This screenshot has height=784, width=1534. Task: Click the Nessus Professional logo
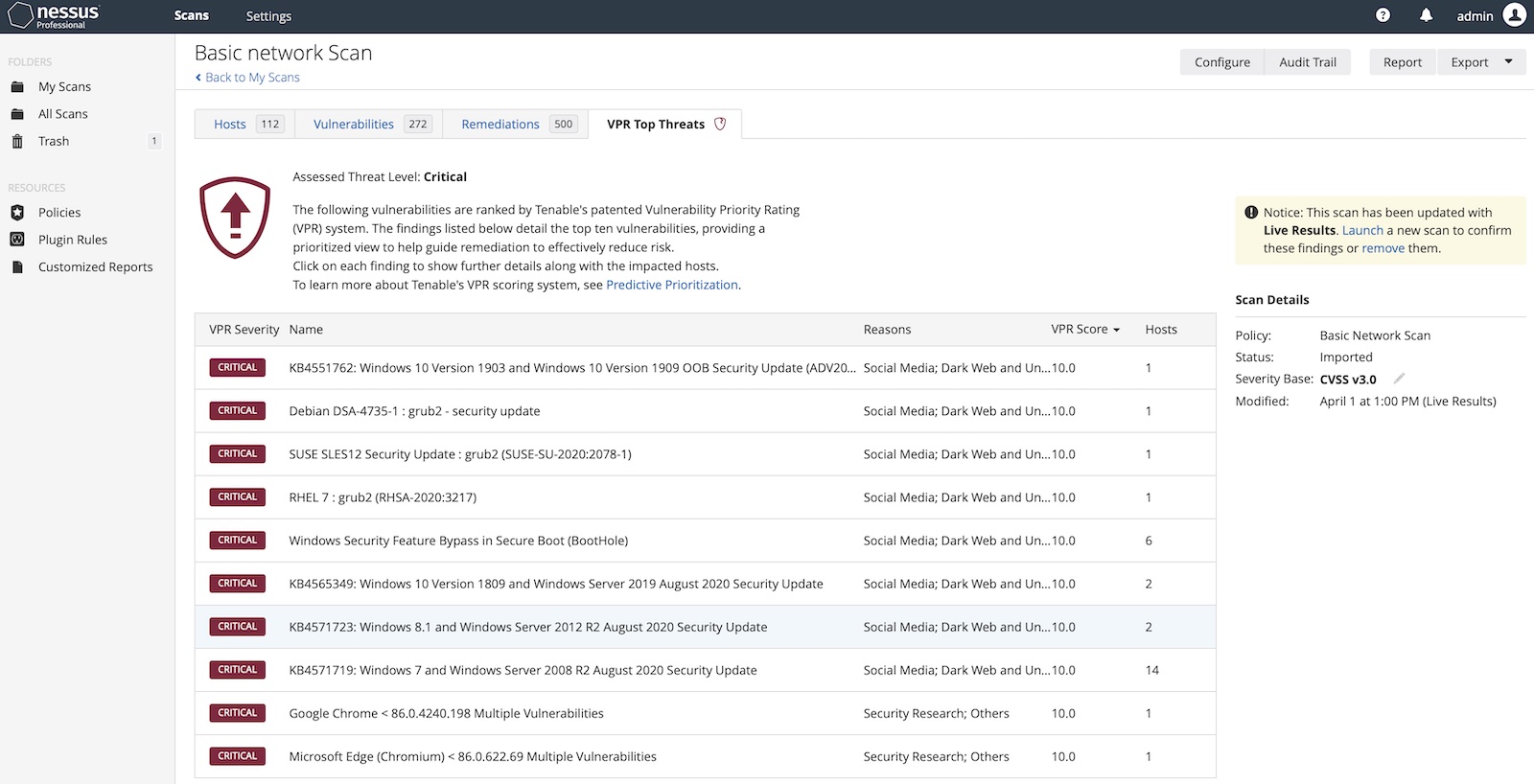tap(55, 16)
